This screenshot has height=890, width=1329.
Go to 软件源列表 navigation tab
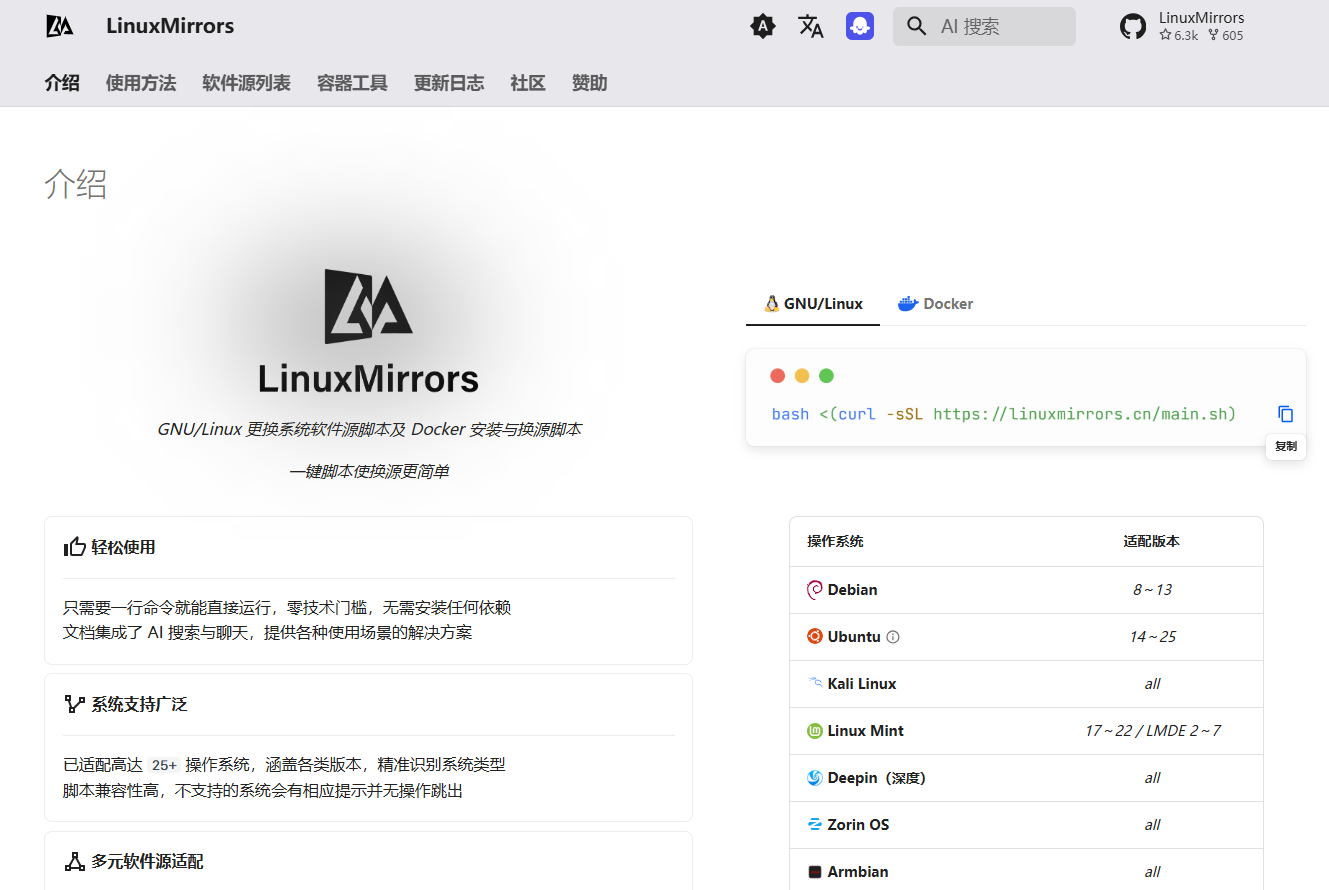(246, 83)
